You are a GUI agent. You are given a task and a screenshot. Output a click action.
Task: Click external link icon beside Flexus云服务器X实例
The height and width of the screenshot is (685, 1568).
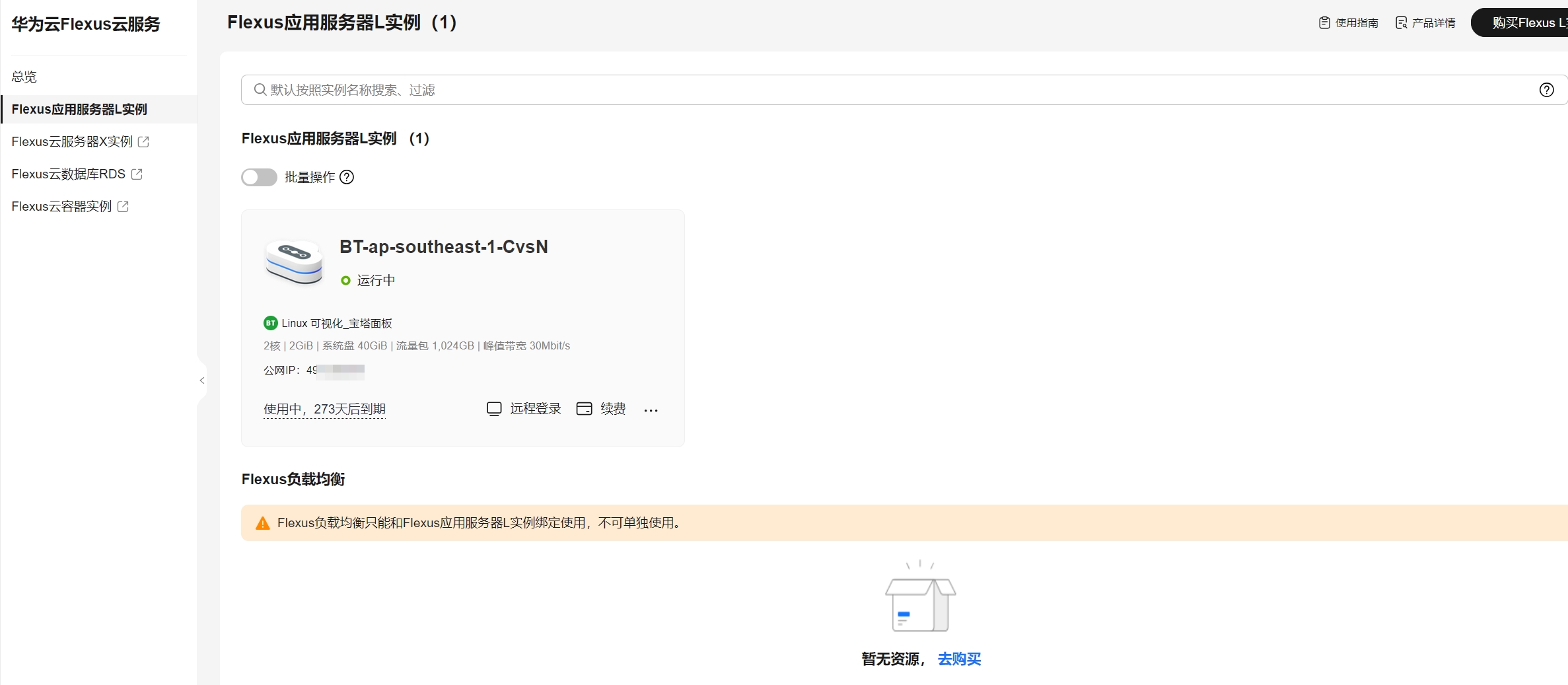[x=143, y=141]
